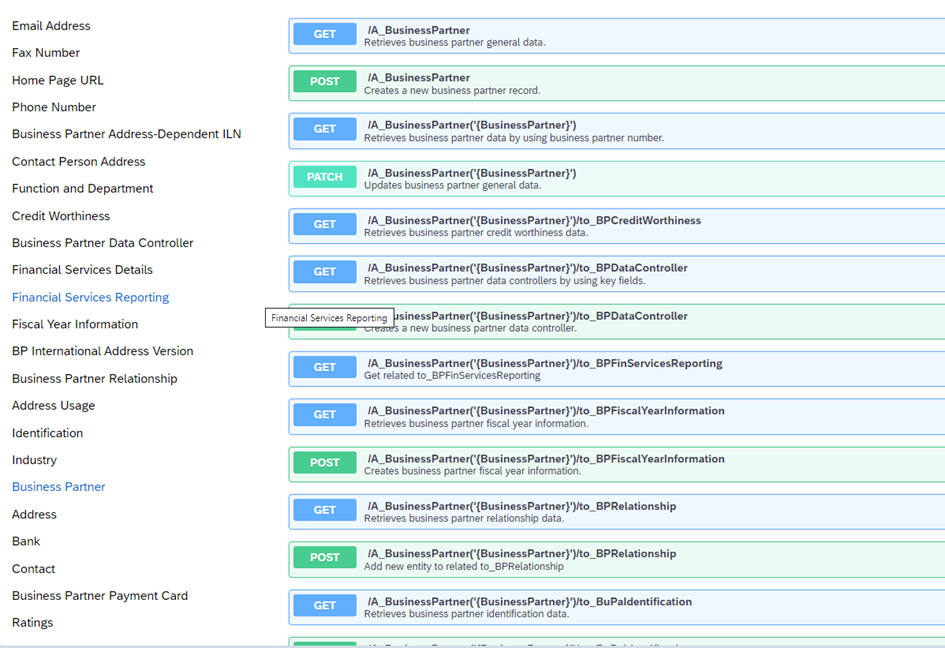Click POST badge for to_BPRelationship
Image resolution: width=945 pixels, height=648 pixels.
point(325,558)
